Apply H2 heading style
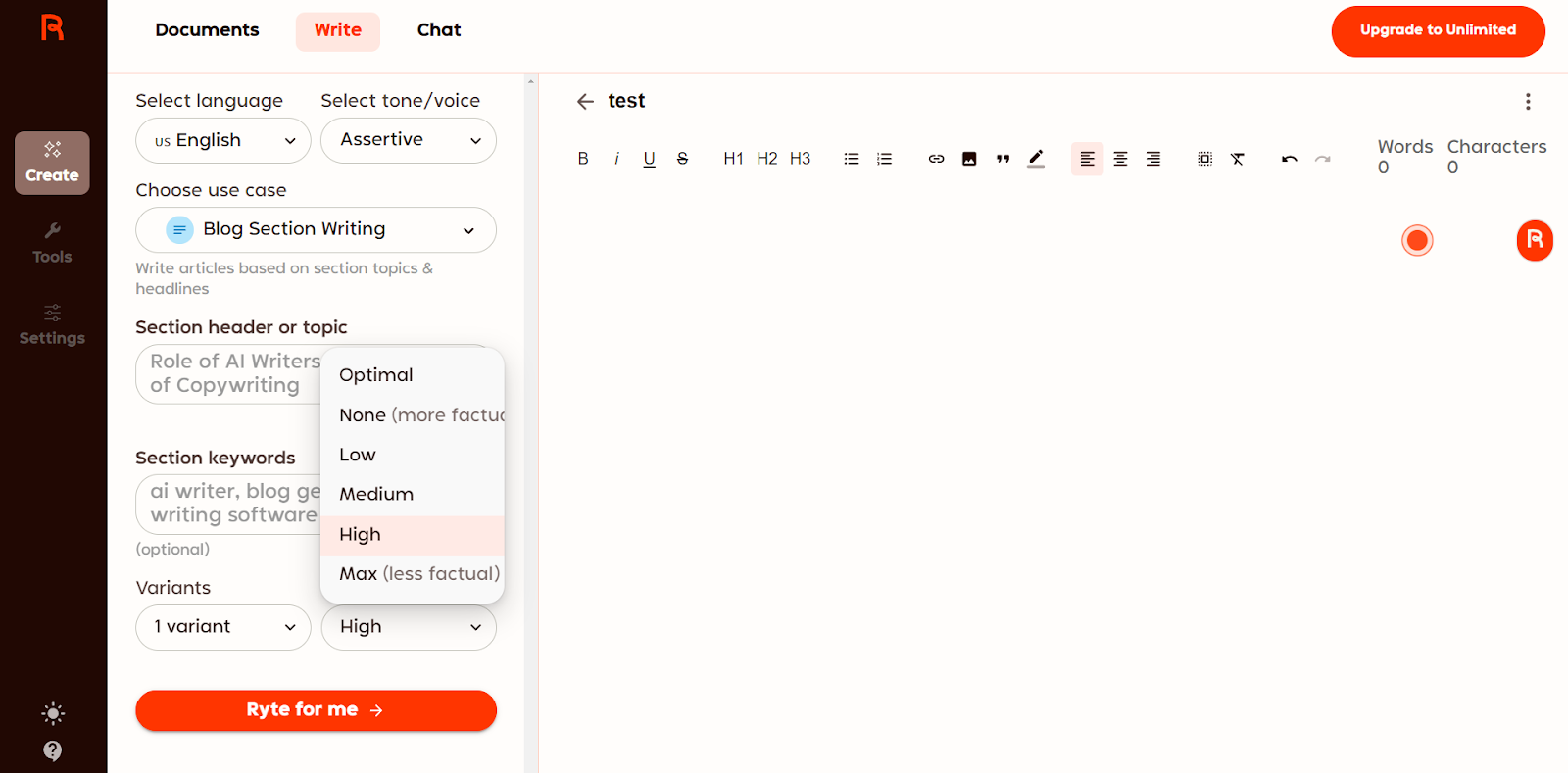 (x=766, y=159)
